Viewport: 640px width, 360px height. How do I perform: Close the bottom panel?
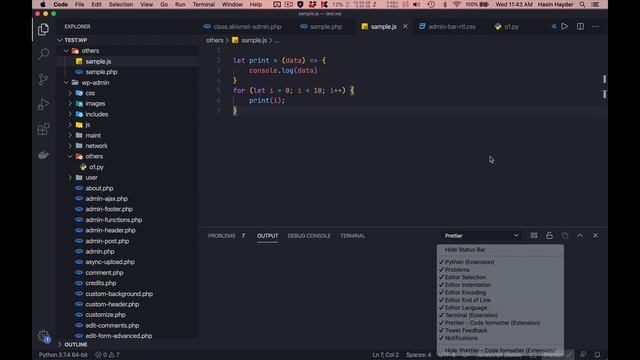pos(596,236)
